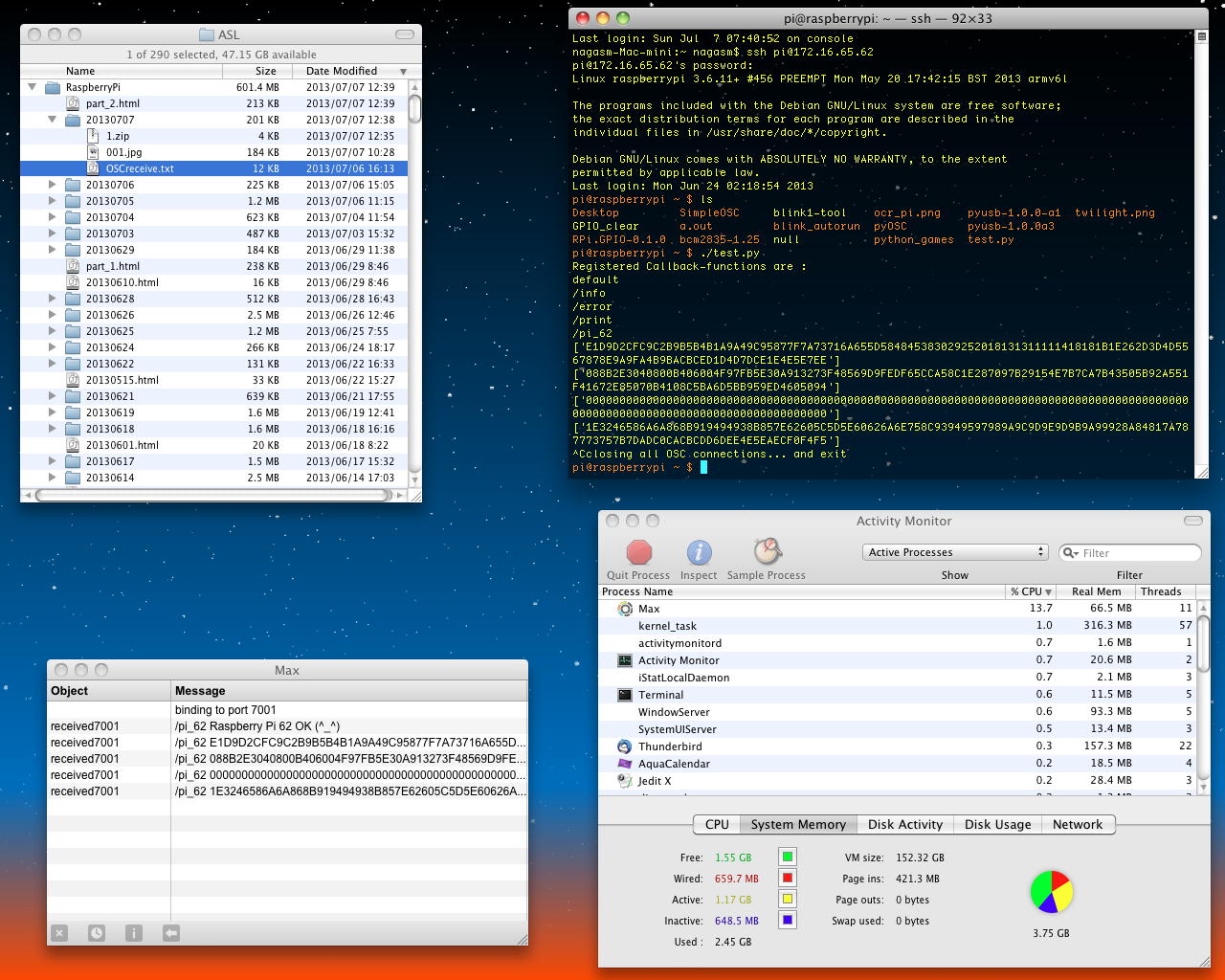
Task: Click the red Wired memory color swatch
Action: [787, 879]
